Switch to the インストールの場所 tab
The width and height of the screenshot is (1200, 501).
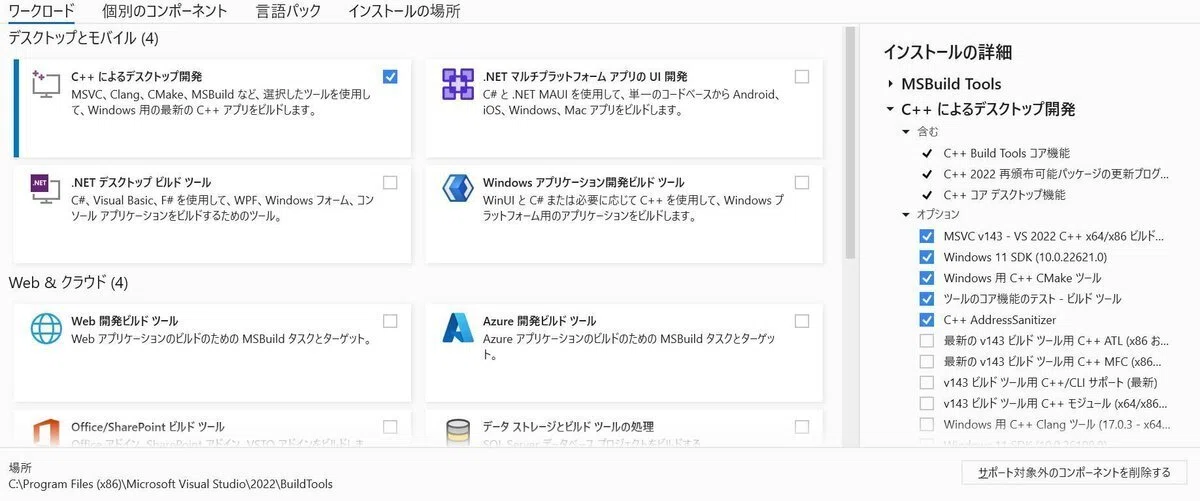tap(404, 12)
